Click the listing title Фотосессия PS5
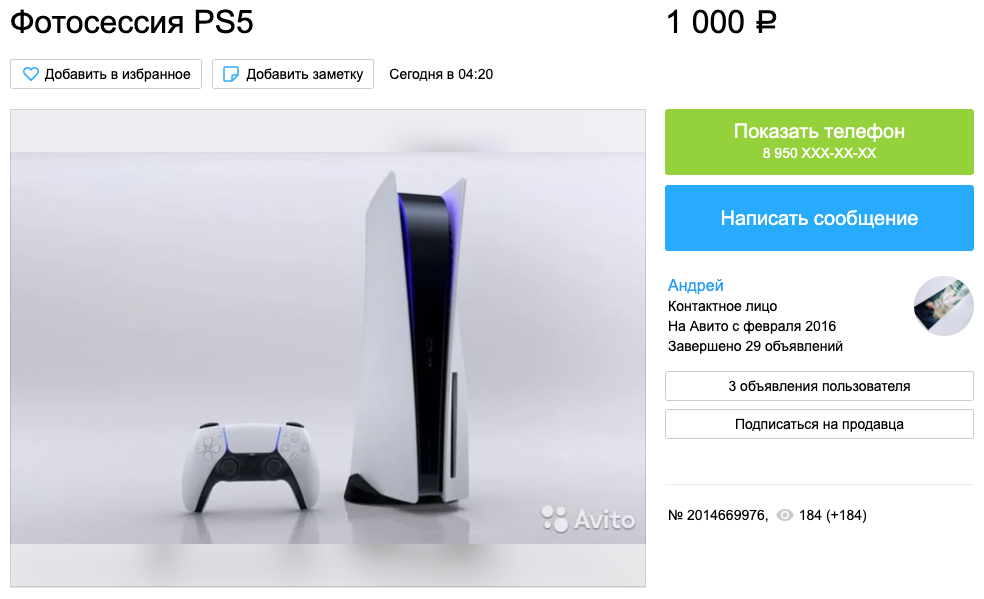Image resolution: width=984 pixels, height=599 pixels. click(132, 22)
